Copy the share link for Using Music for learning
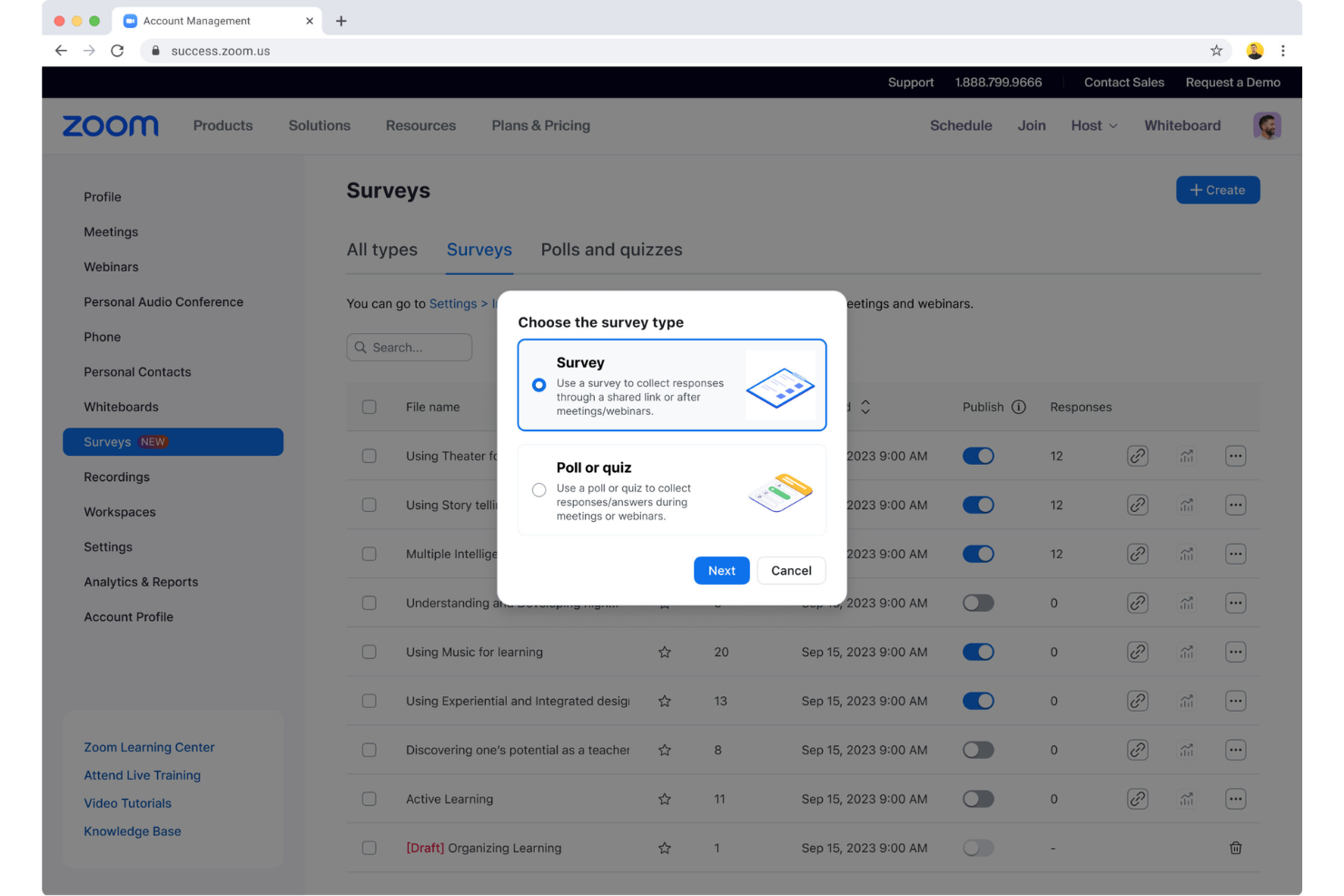This screenshot has width=1344, height=896. 1138,652
